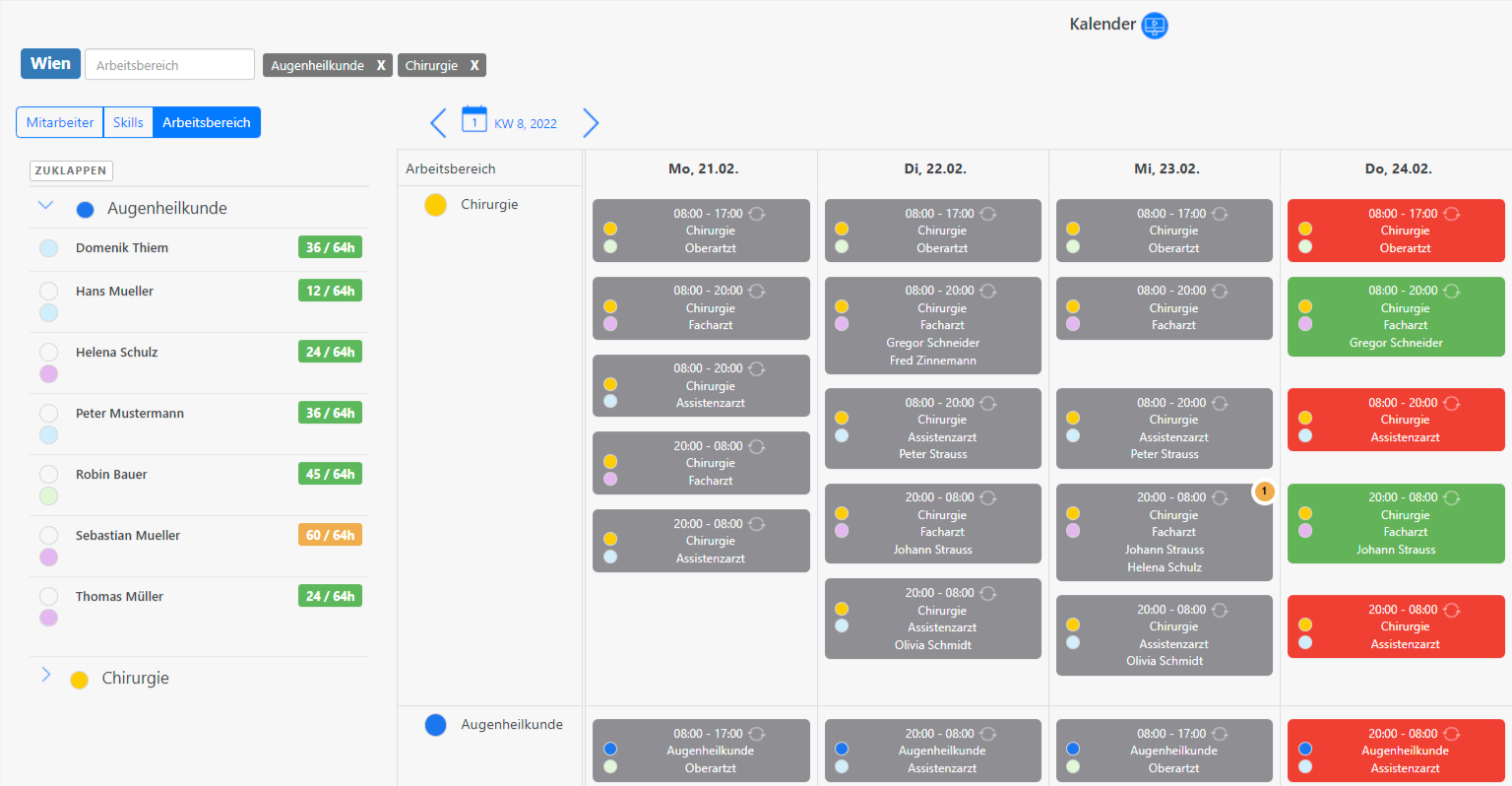This screenshot has width=1512, height=786.
Task: Click recurrence icon on Monday Chirurgie Oberartzt shift
Action: tap(757, 214)
